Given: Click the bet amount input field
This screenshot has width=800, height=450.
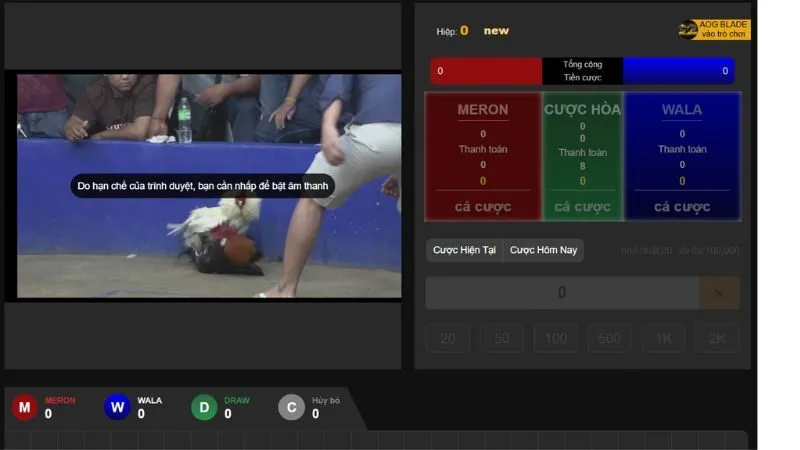Looking at the screenshot, I should tap(561, 293).
